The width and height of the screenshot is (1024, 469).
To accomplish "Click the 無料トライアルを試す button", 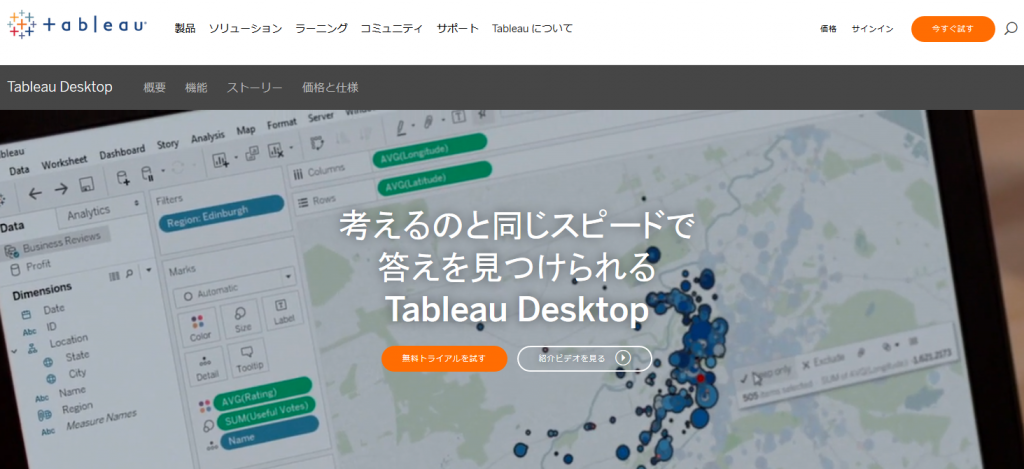I will [444, 359].
